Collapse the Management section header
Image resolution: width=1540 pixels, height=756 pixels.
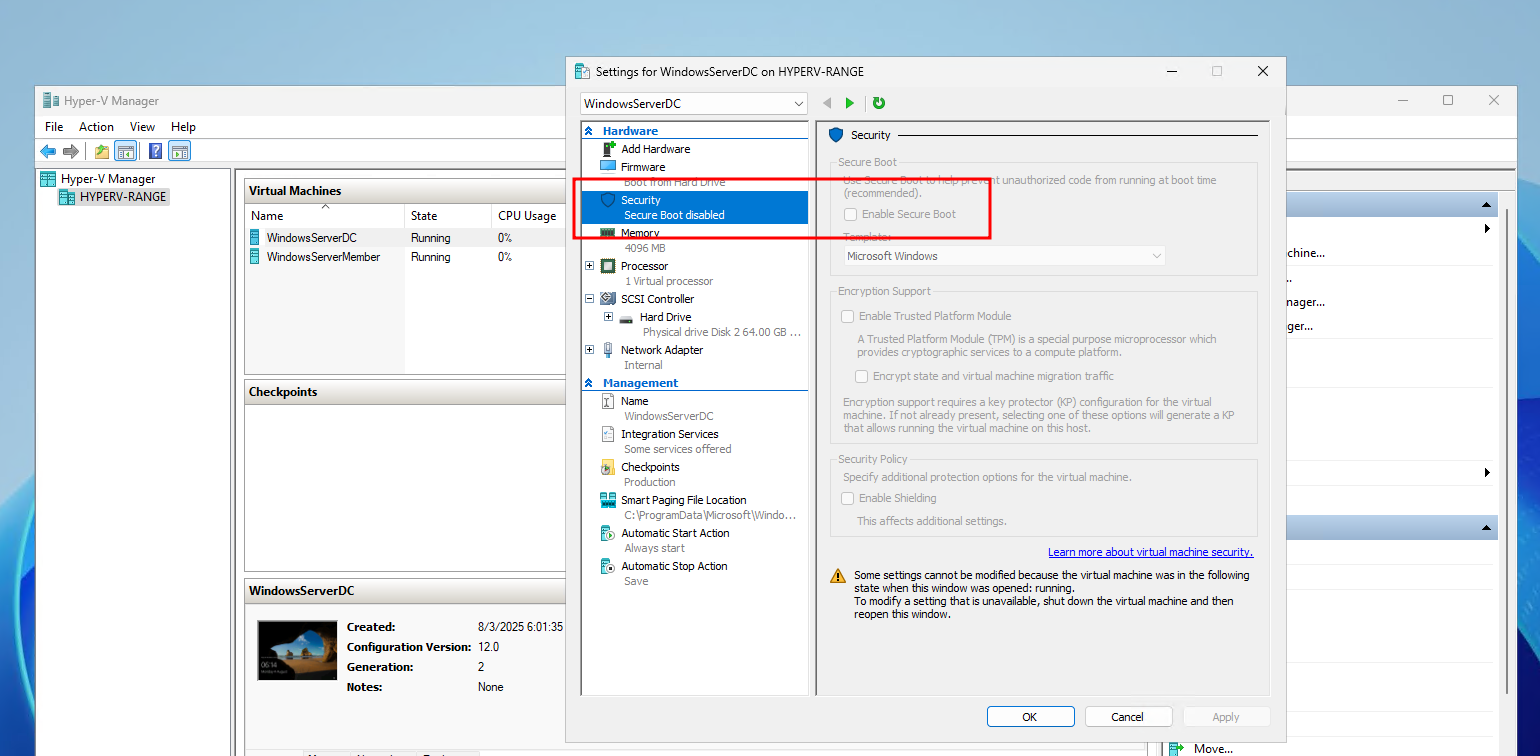click(590, 383)
